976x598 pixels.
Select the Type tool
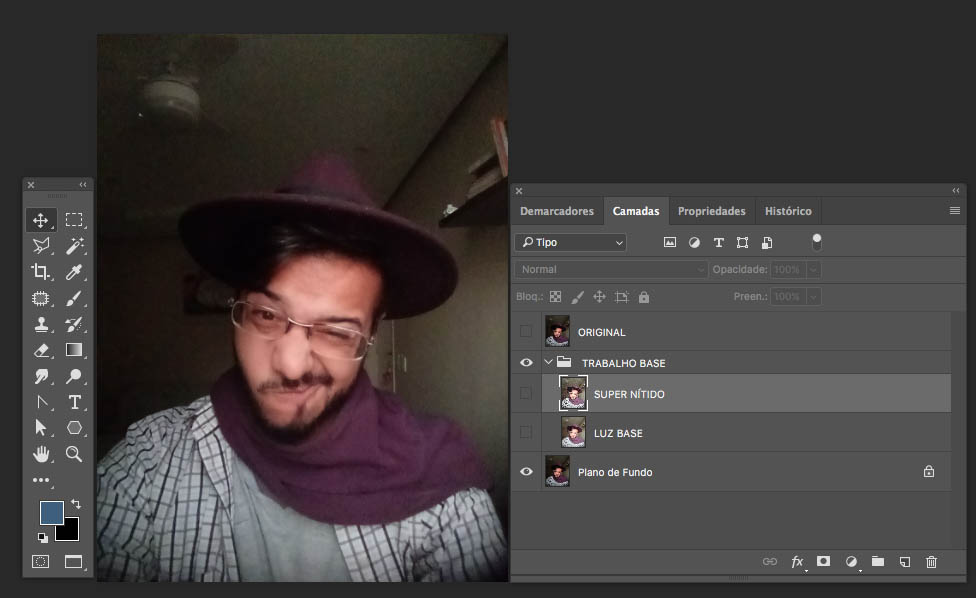click(74, 401)
